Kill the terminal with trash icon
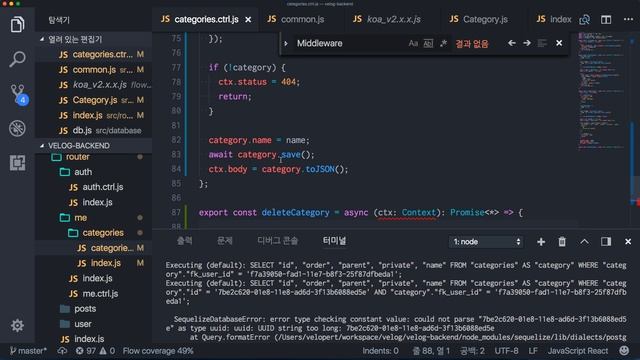The width and height of the screenshot is (640, 360). point(562,242)
